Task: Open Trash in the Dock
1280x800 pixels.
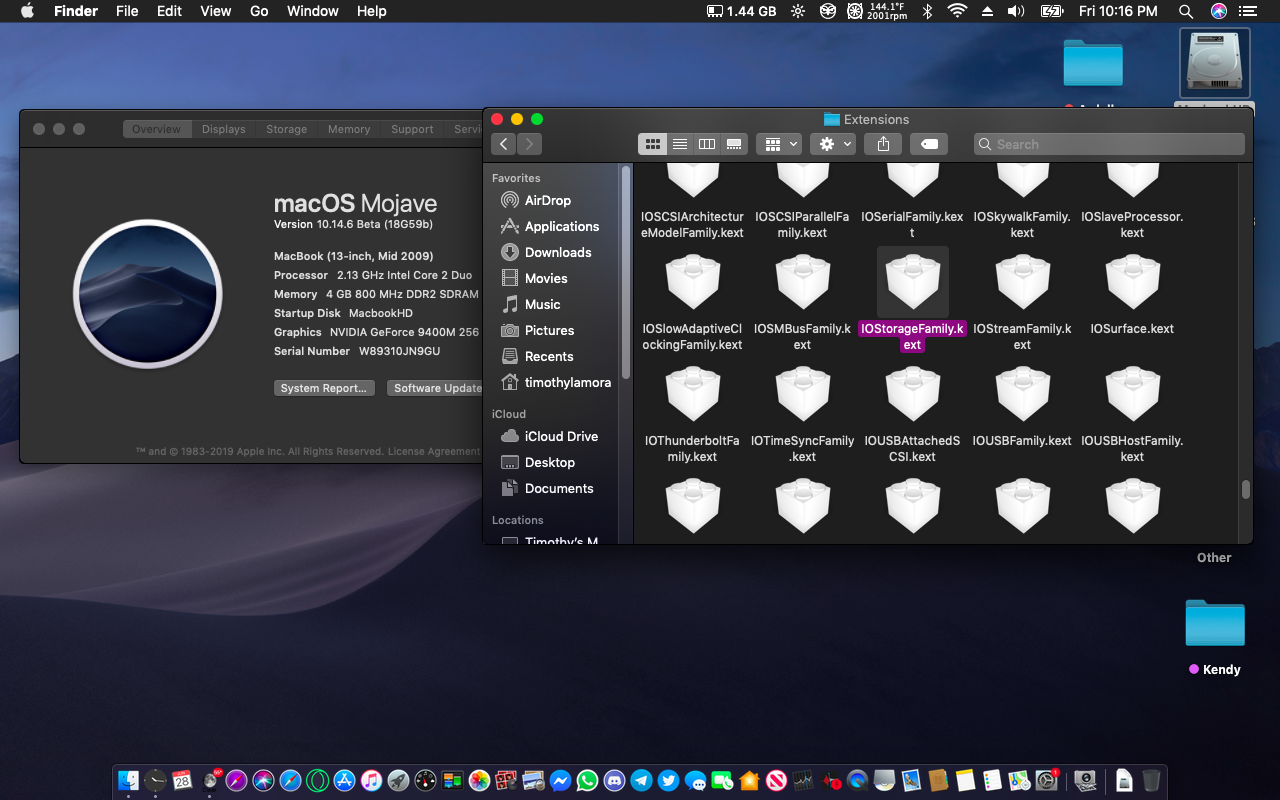Action: [1151, 780]
